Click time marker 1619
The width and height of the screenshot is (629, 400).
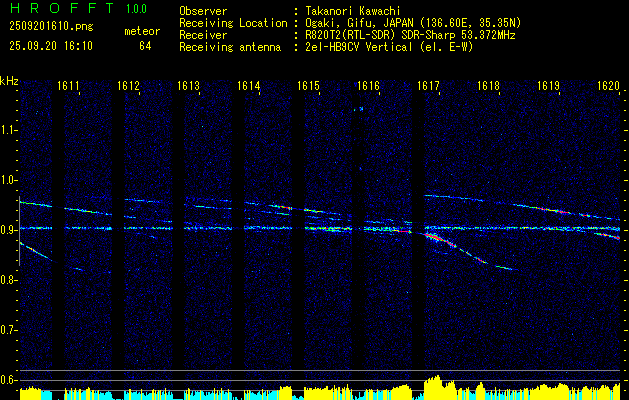[548, 85]
